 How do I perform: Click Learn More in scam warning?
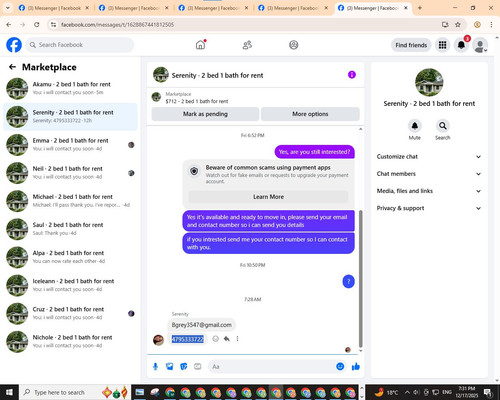[x=268, y=197]
